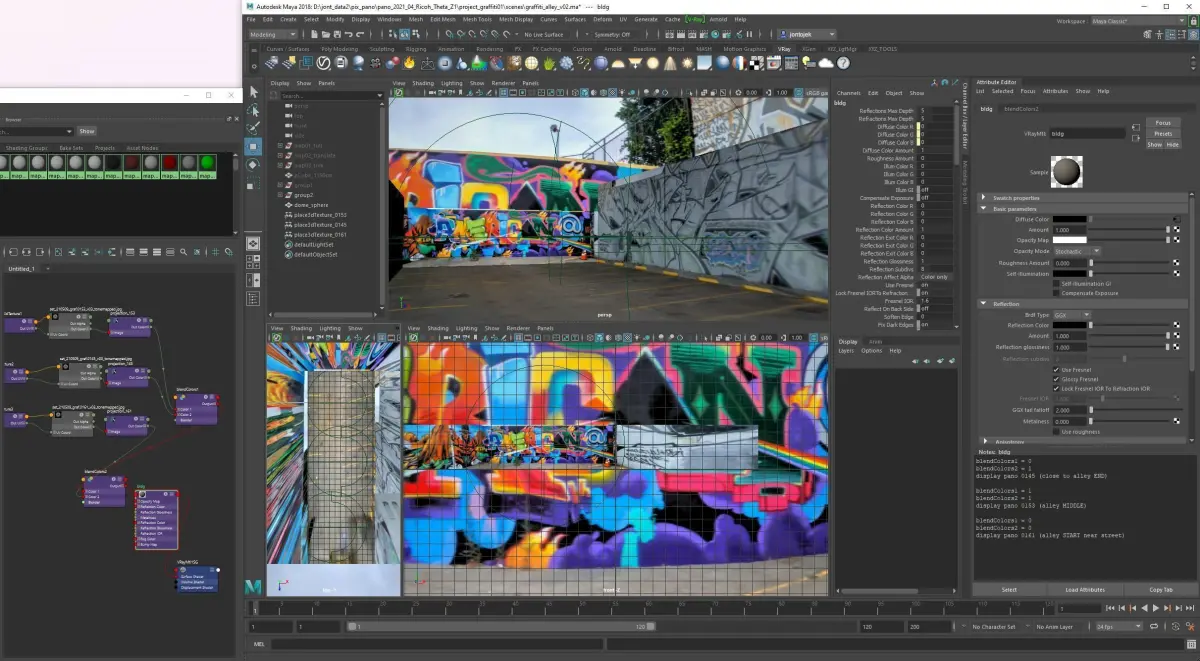
Task: Click the output connection icon beside VRayMtl name
Action: 1136,138
